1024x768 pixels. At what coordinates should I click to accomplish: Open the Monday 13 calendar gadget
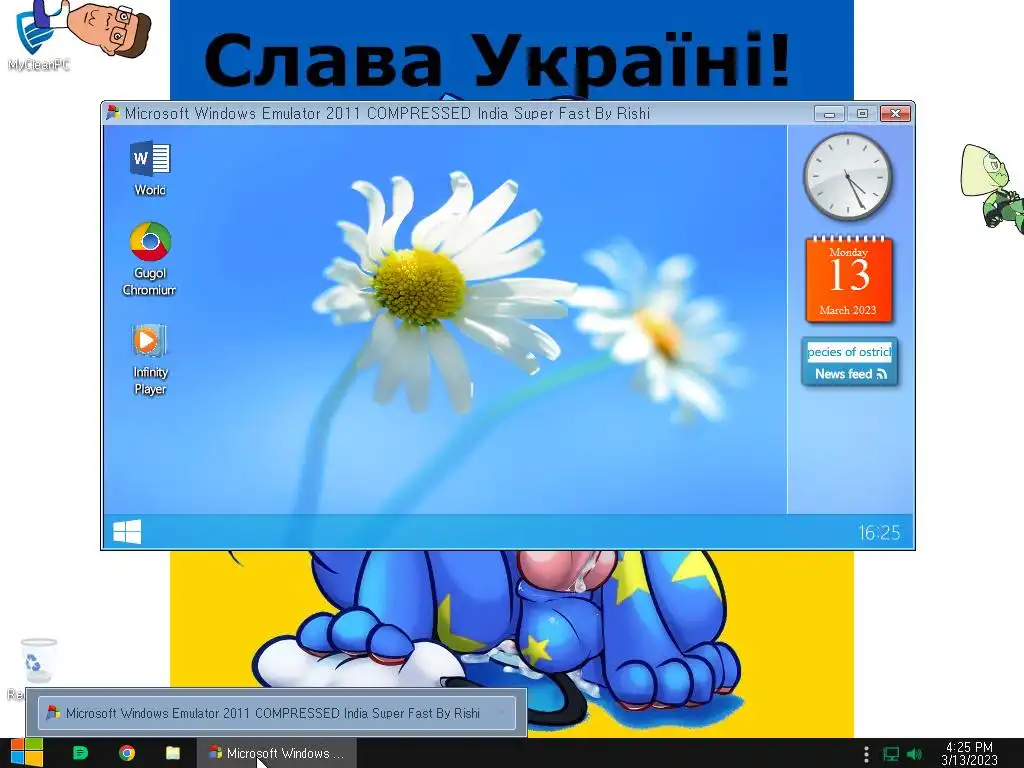[849, 280]
